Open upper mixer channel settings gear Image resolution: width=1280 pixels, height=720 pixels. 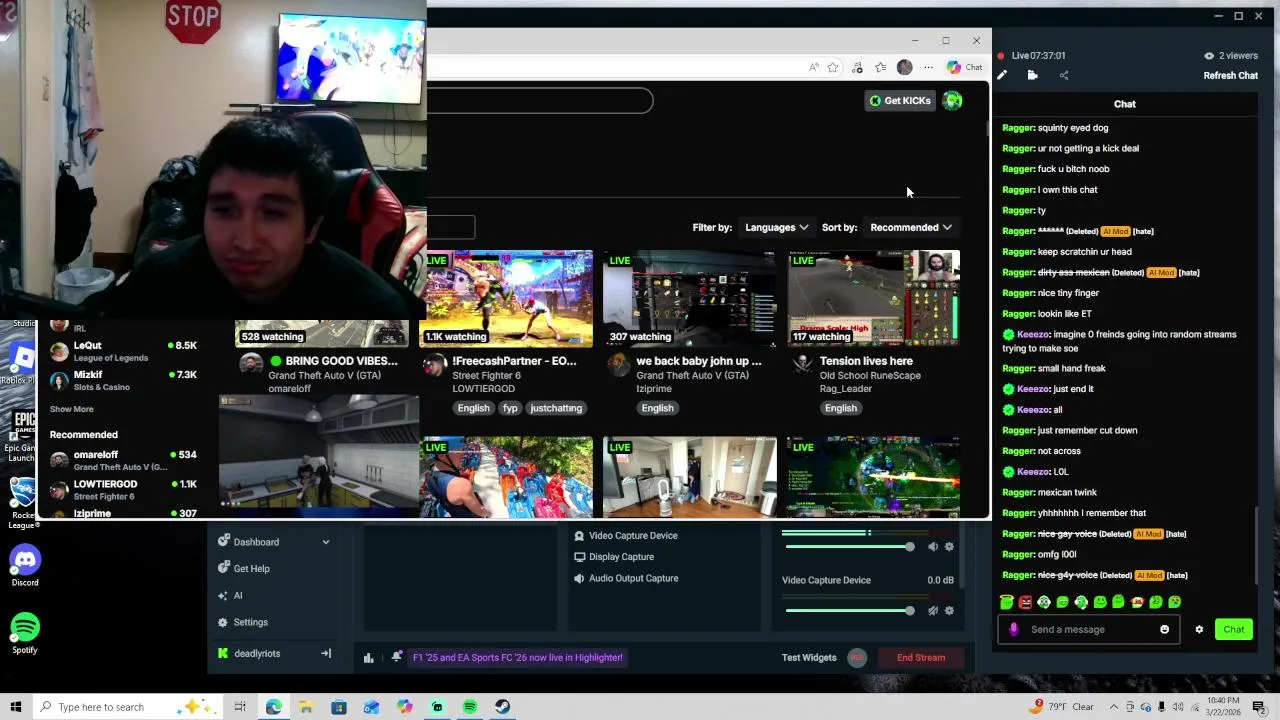(x=949, y=546)
